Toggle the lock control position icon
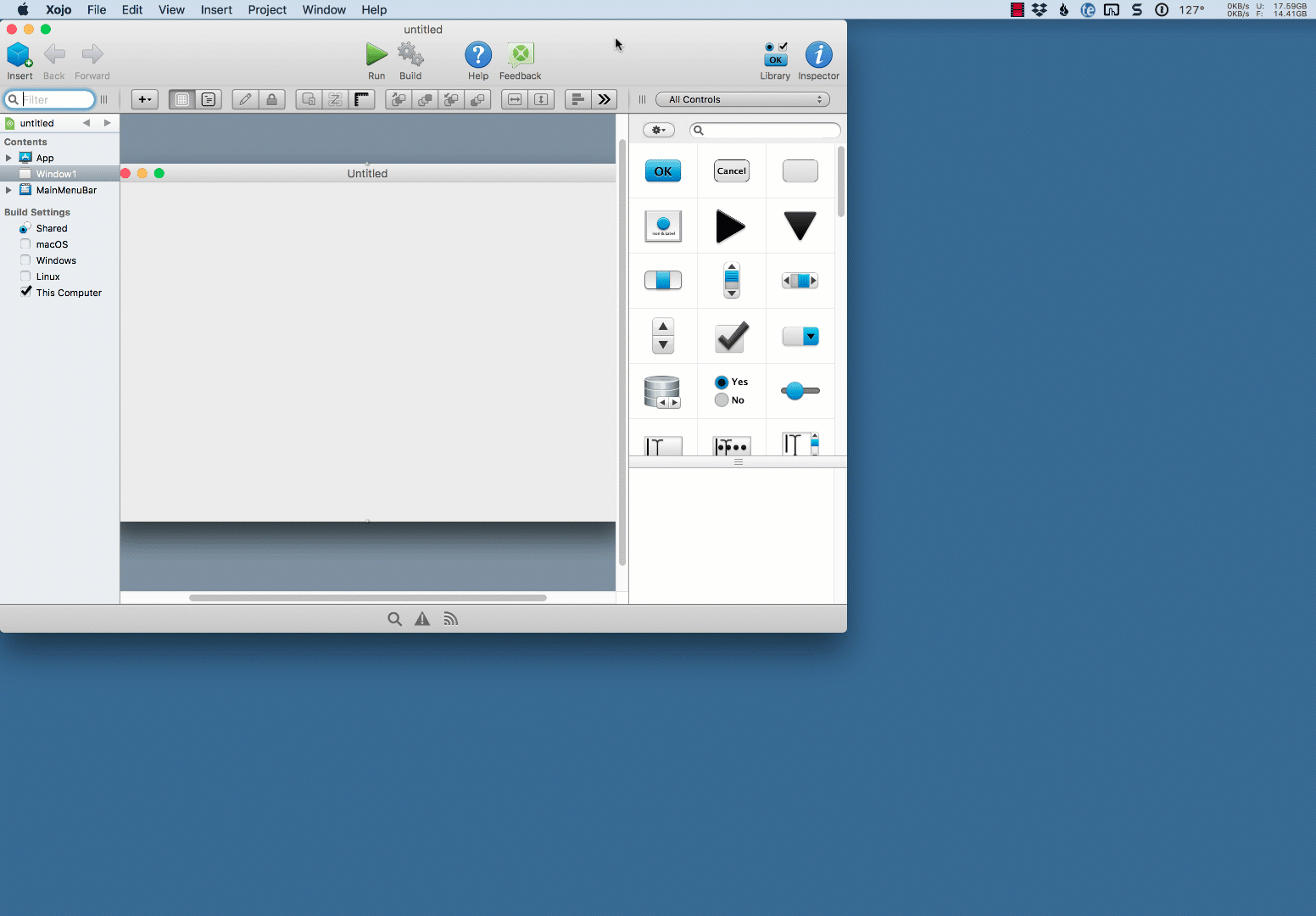 (271, 100)
